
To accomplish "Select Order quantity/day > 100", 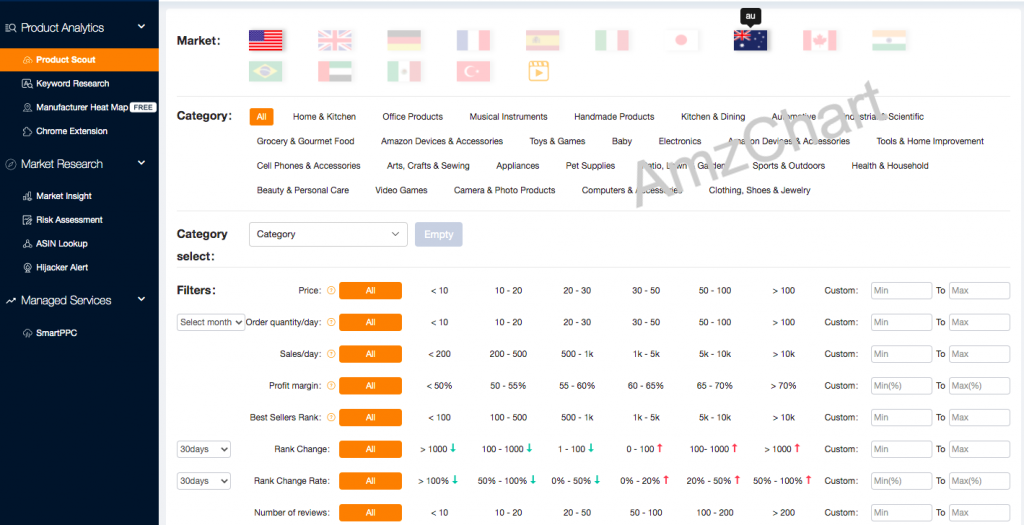I will point(782,322).
